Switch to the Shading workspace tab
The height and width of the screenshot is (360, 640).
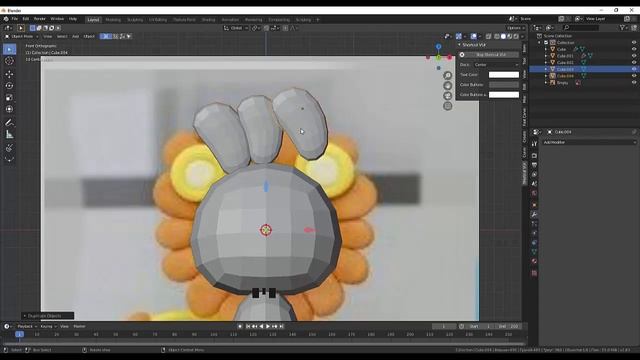point(208,20)
